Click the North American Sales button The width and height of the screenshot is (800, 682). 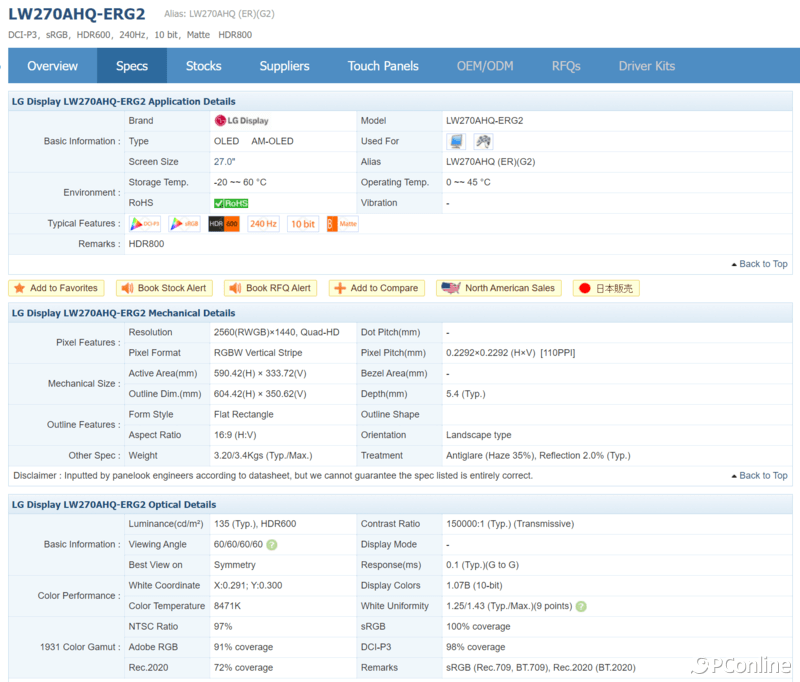pos(498,288)
